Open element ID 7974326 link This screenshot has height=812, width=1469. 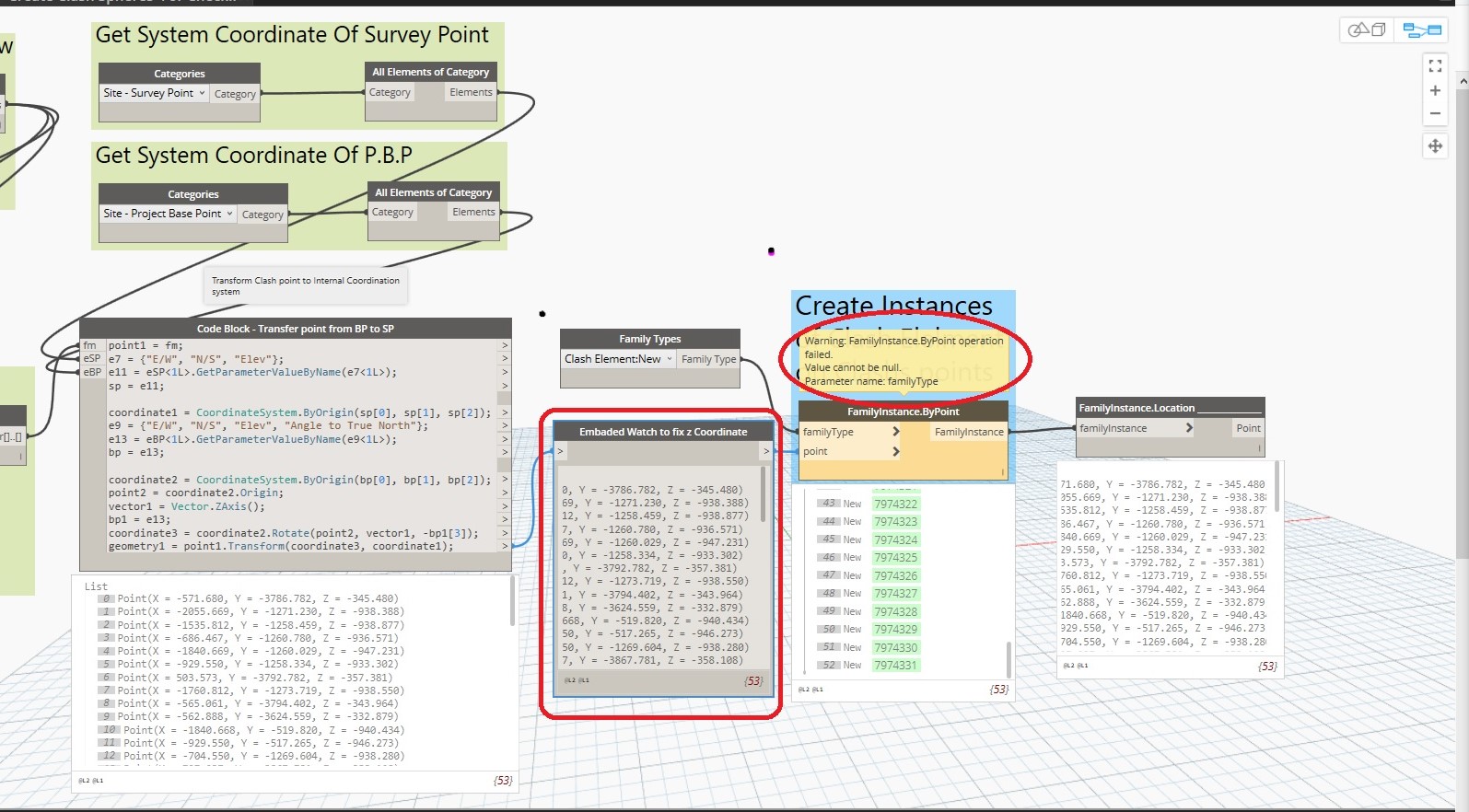[x=895, y=575]
